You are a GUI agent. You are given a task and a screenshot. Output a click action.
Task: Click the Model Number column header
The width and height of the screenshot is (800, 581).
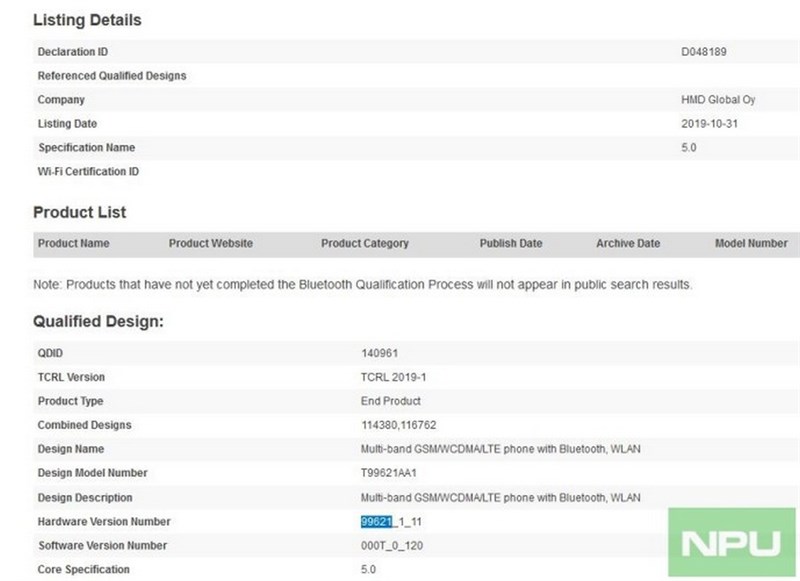[751, 243]
